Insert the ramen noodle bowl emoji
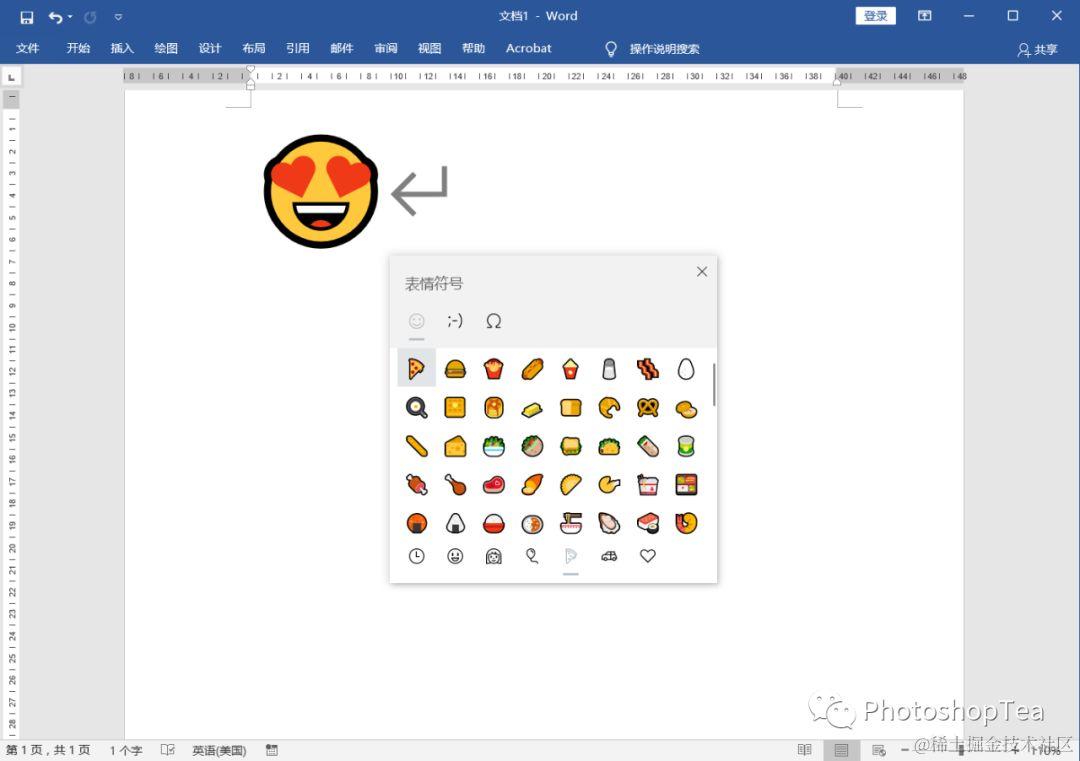The height and width of the screenshot is (761, 1080). click(570, 523)
